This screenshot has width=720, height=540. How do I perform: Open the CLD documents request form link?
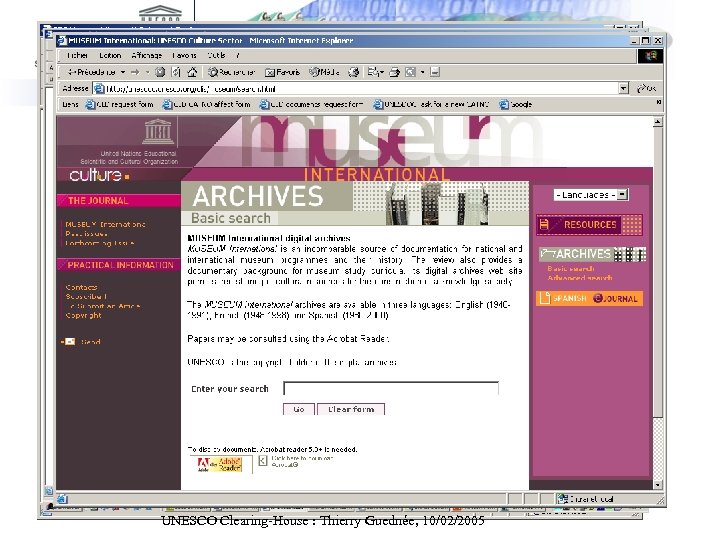312,104
